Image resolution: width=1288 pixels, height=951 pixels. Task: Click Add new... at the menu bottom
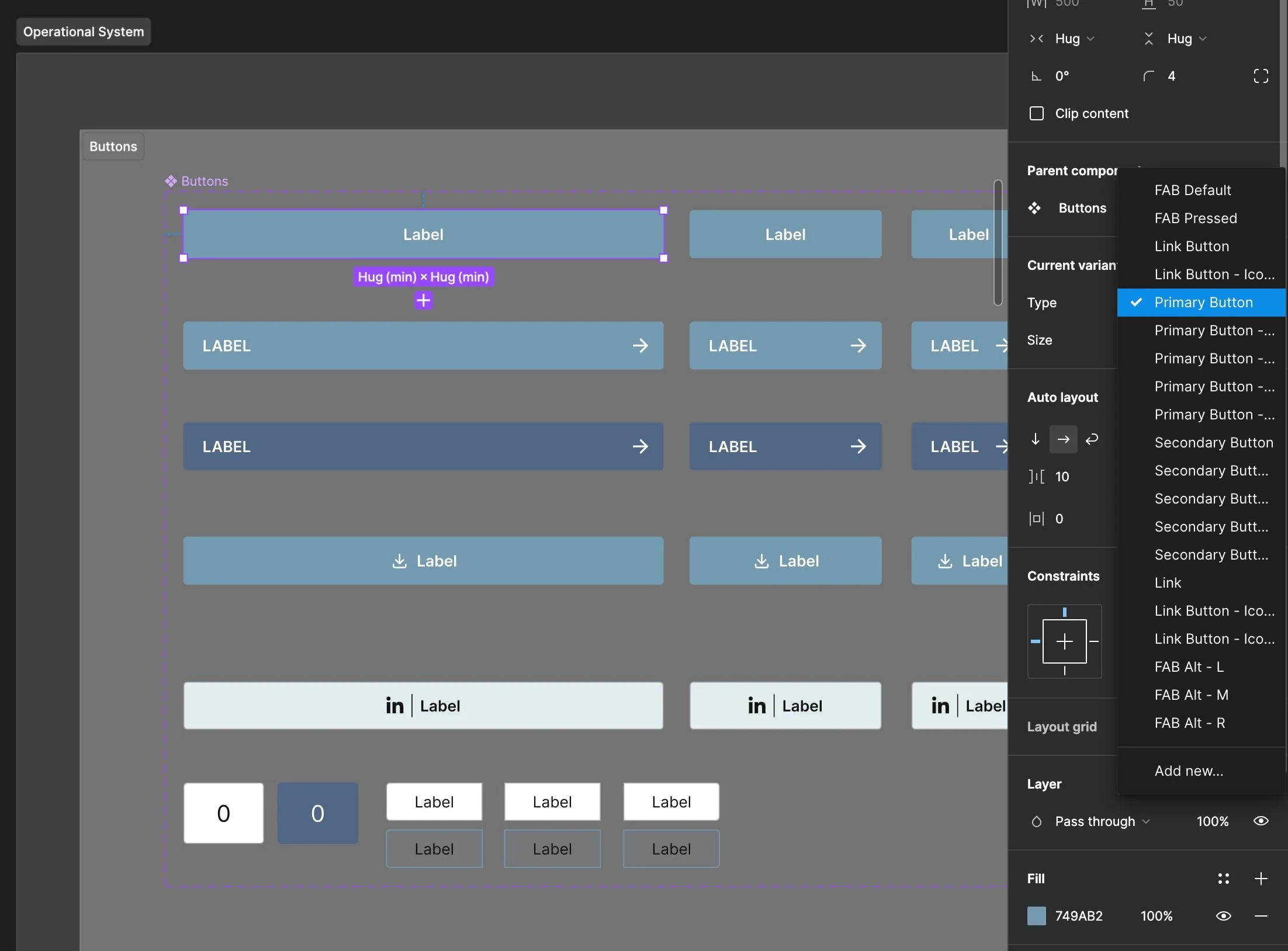point(1189,771)
